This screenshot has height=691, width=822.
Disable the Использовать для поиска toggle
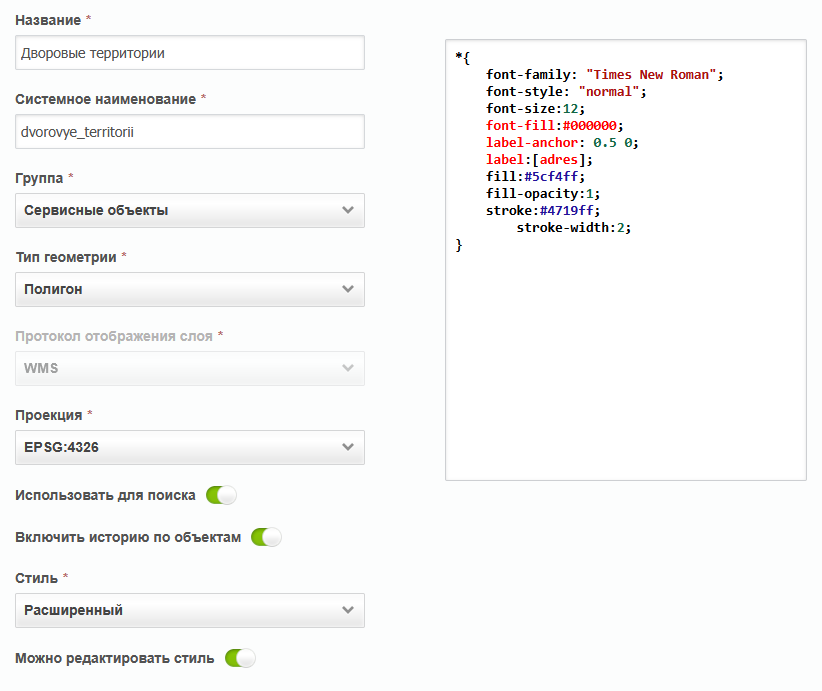pyautogui.click(x=221, y=495)
